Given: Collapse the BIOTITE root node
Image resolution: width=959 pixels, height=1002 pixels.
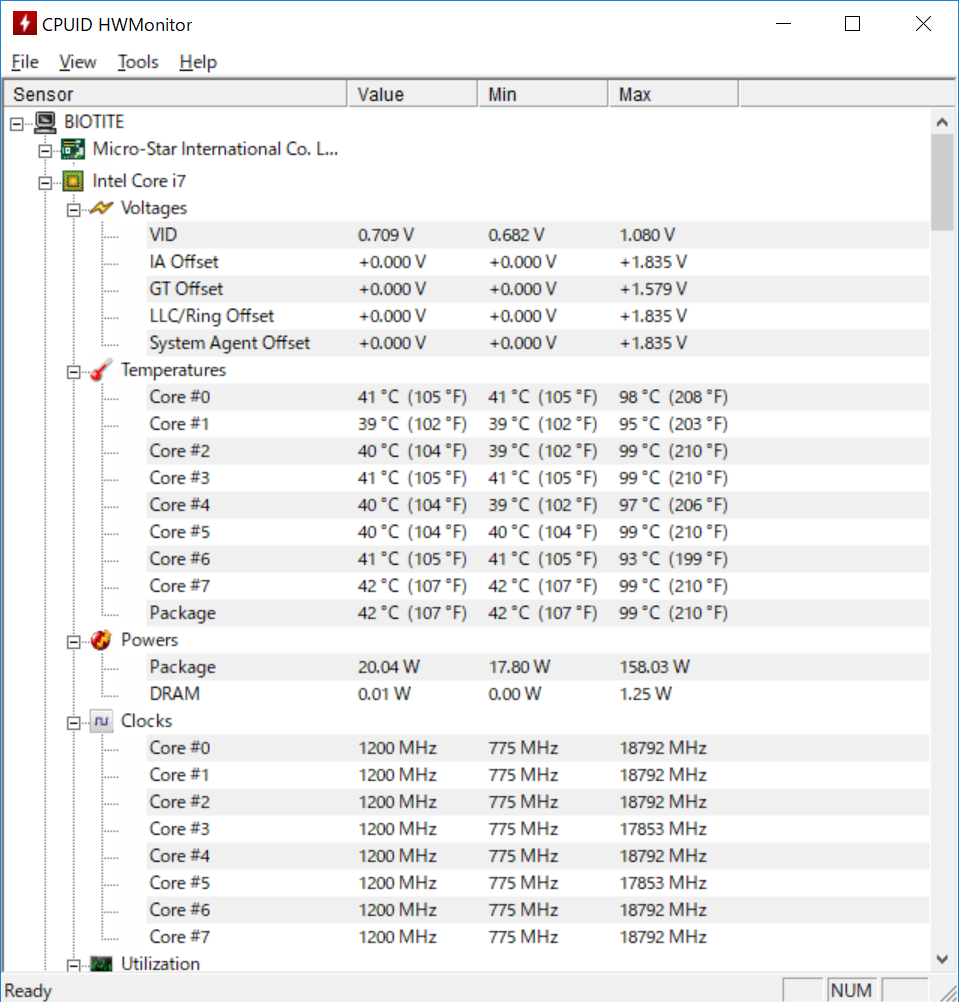Looking at the screenshot, I should click(17, 123).
